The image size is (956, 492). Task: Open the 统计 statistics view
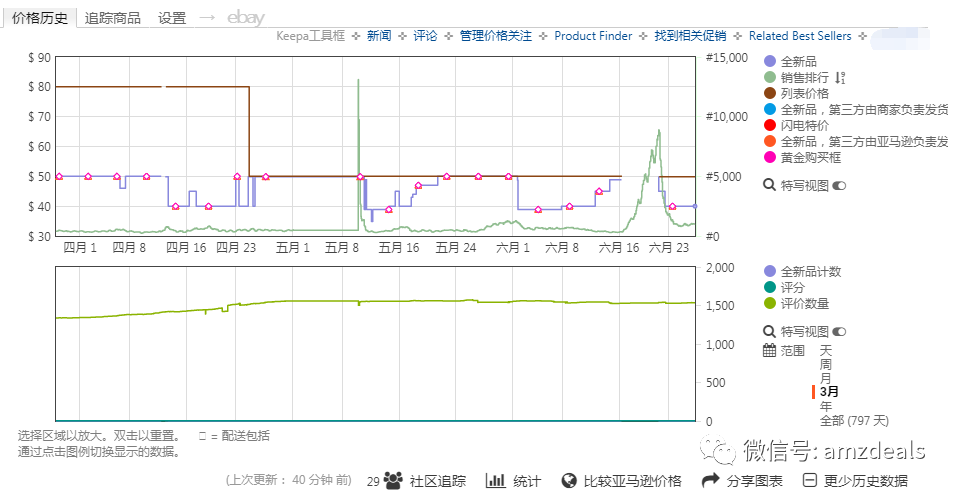pos(527,481)
